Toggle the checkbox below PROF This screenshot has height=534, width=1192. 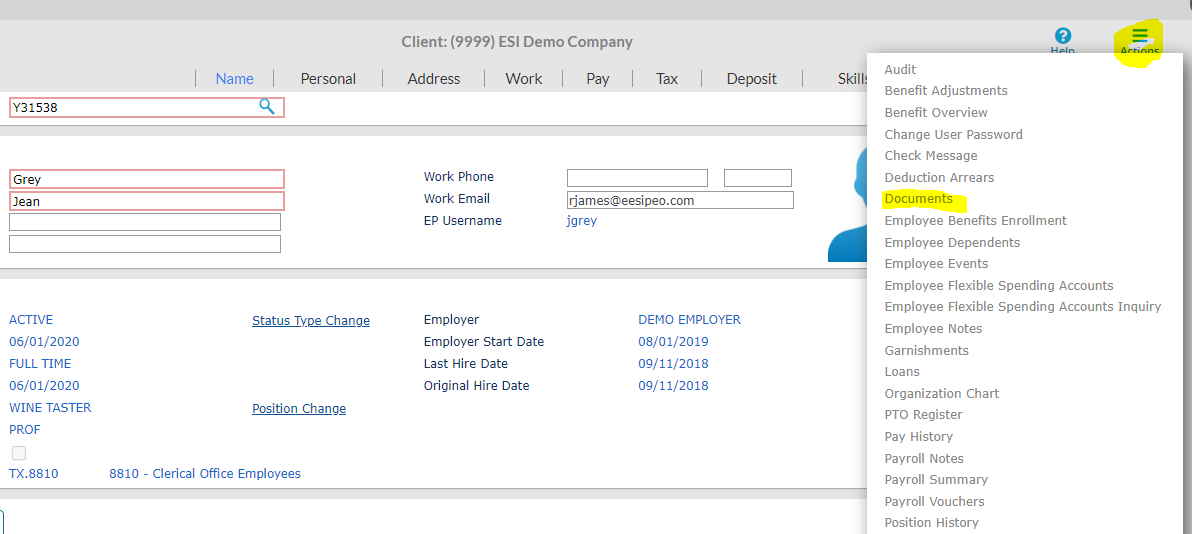[x=18, y=453]
